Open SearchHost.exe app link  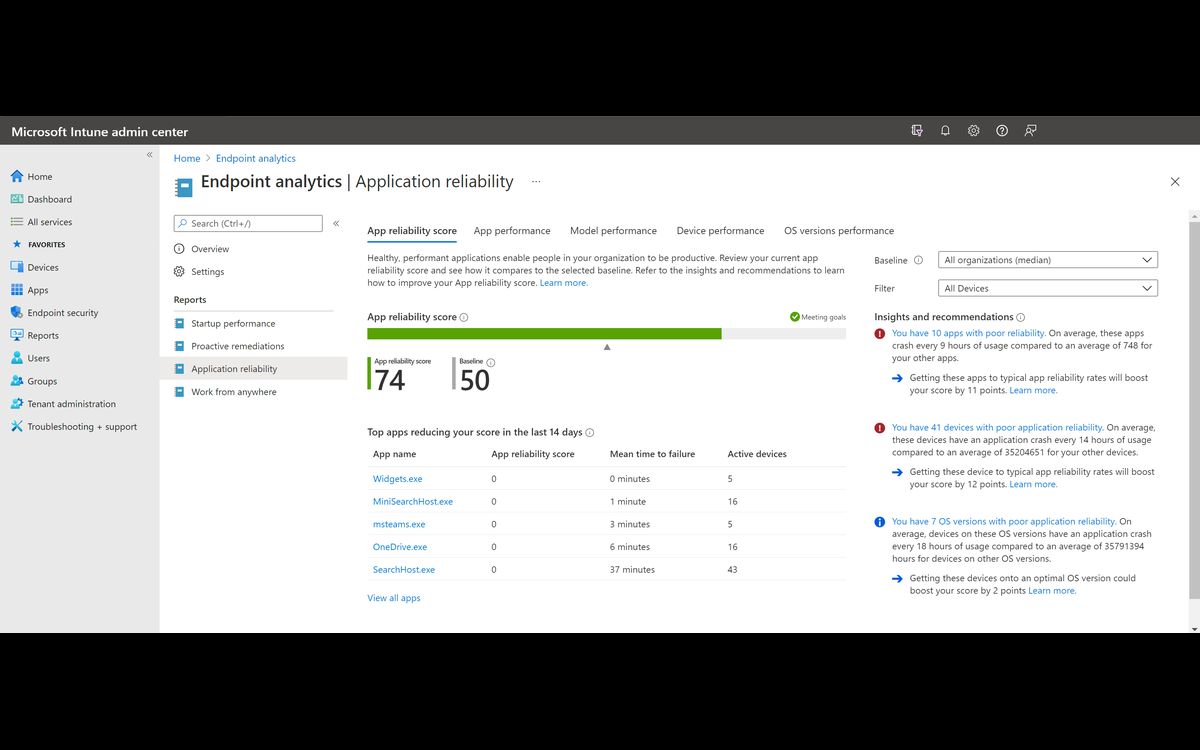click(x=404, y=570)
